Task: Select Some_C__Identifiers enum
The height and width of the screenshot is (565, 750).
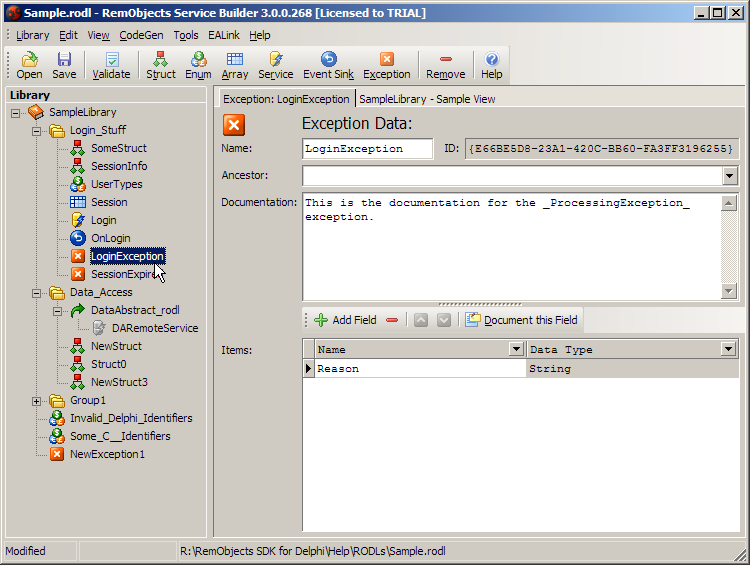Action: point(120,436)
